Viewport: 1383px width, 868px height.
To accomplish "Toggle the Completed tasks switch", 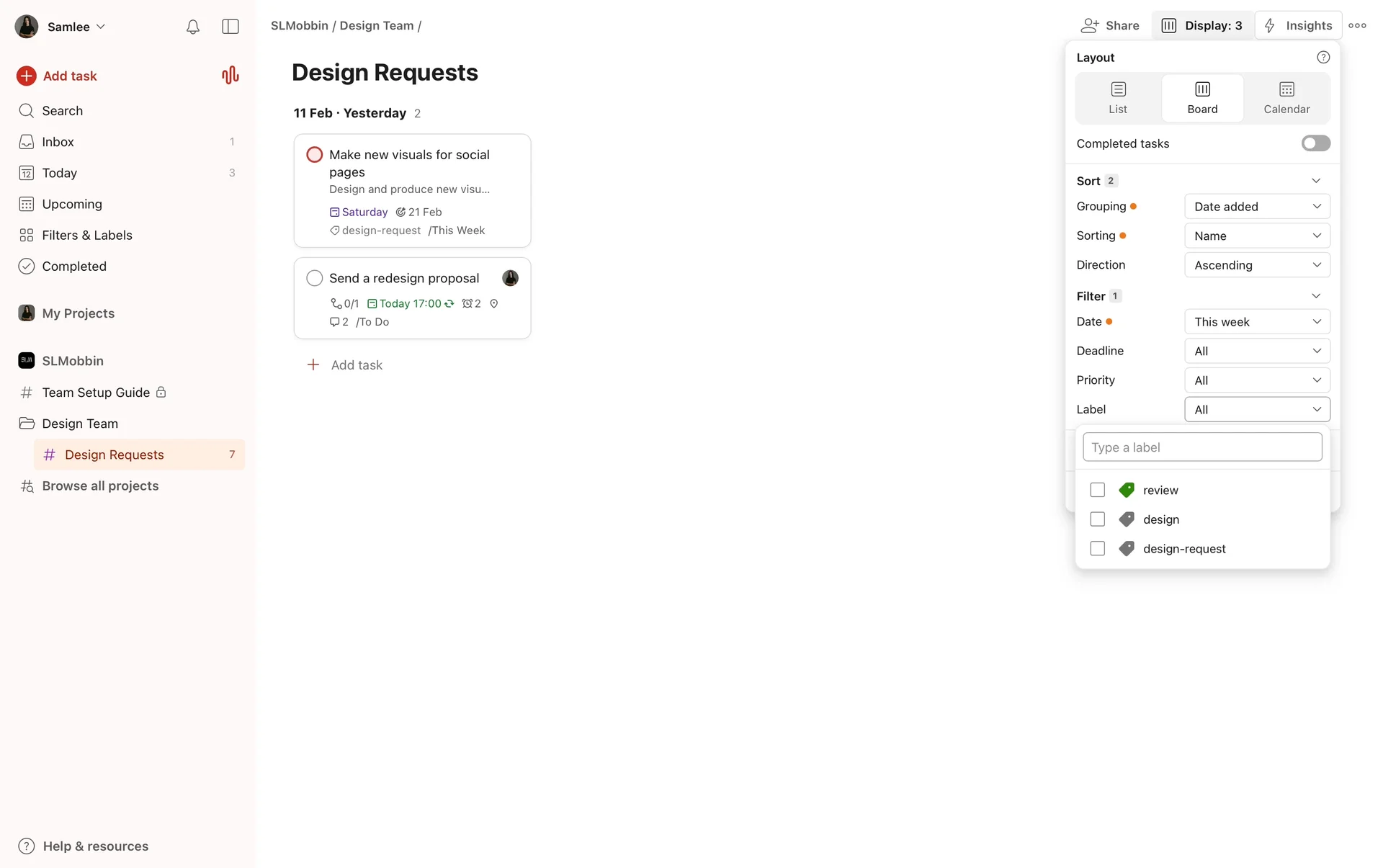I will [x=1315, y=143].
